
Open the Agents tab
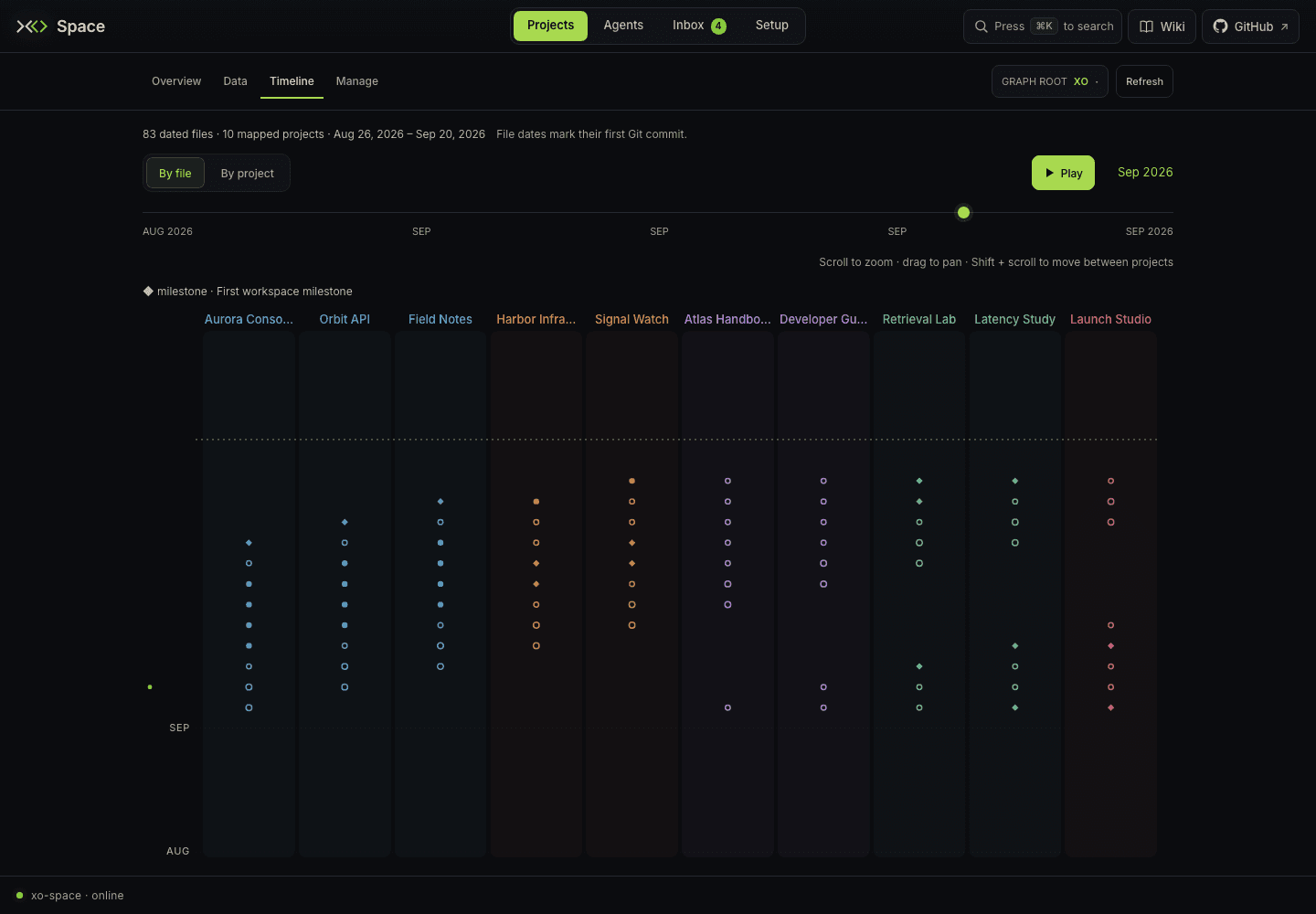[x=623, y=26]
